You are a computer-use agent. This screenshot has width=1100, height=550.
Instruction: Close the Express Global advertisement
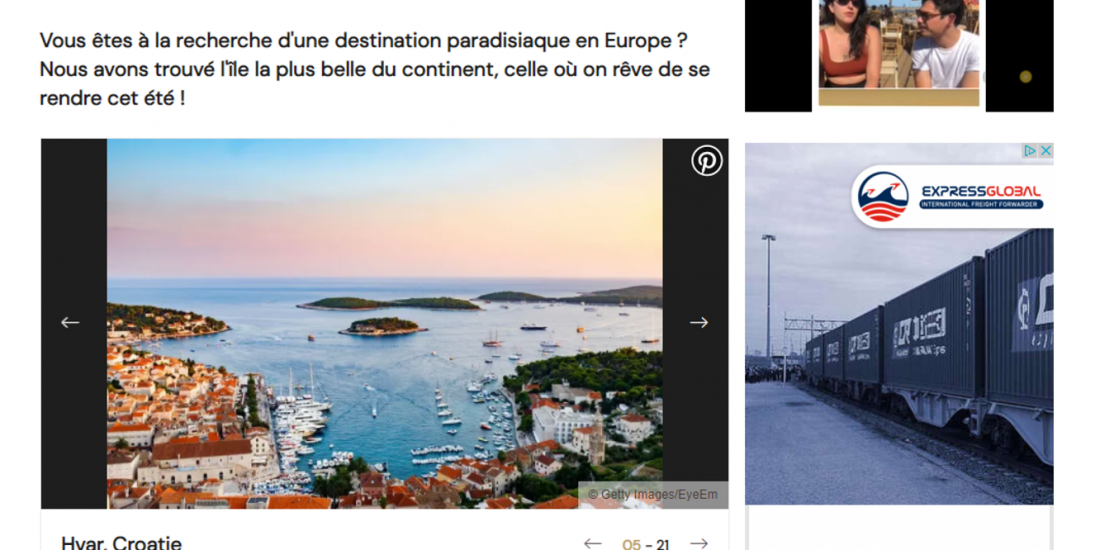click(x=1045, y=151)
